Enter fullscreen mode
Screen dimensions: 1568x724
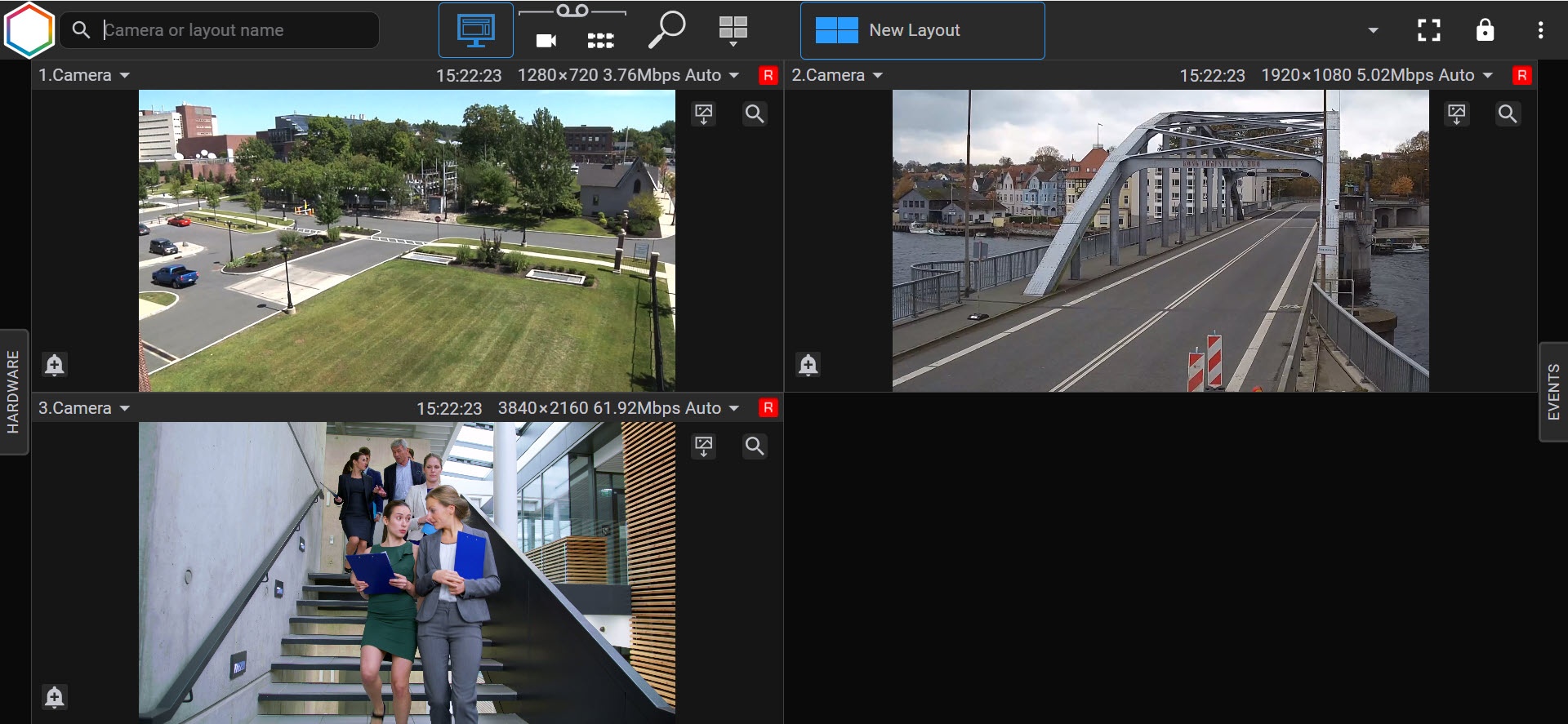(1428, 31)
